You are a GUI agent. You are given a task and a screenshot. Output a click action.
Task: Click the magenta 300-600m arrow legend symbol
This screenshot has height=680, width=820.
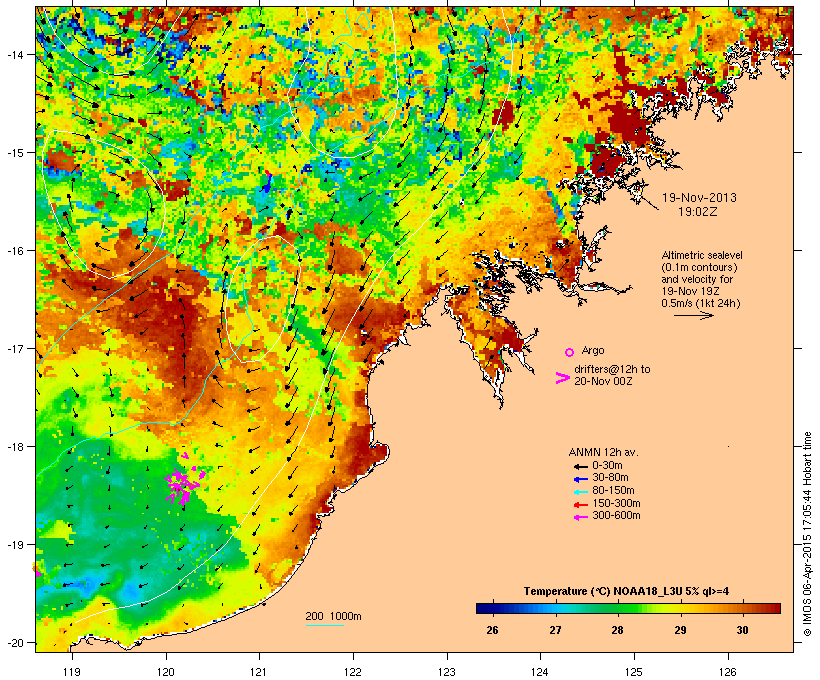[x=580, y=517]
